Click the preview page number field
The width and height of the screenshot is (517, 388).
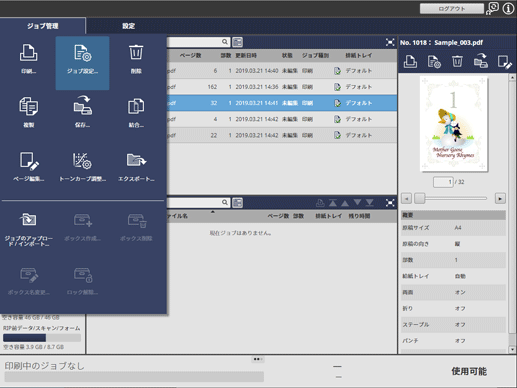click(443, 182)
